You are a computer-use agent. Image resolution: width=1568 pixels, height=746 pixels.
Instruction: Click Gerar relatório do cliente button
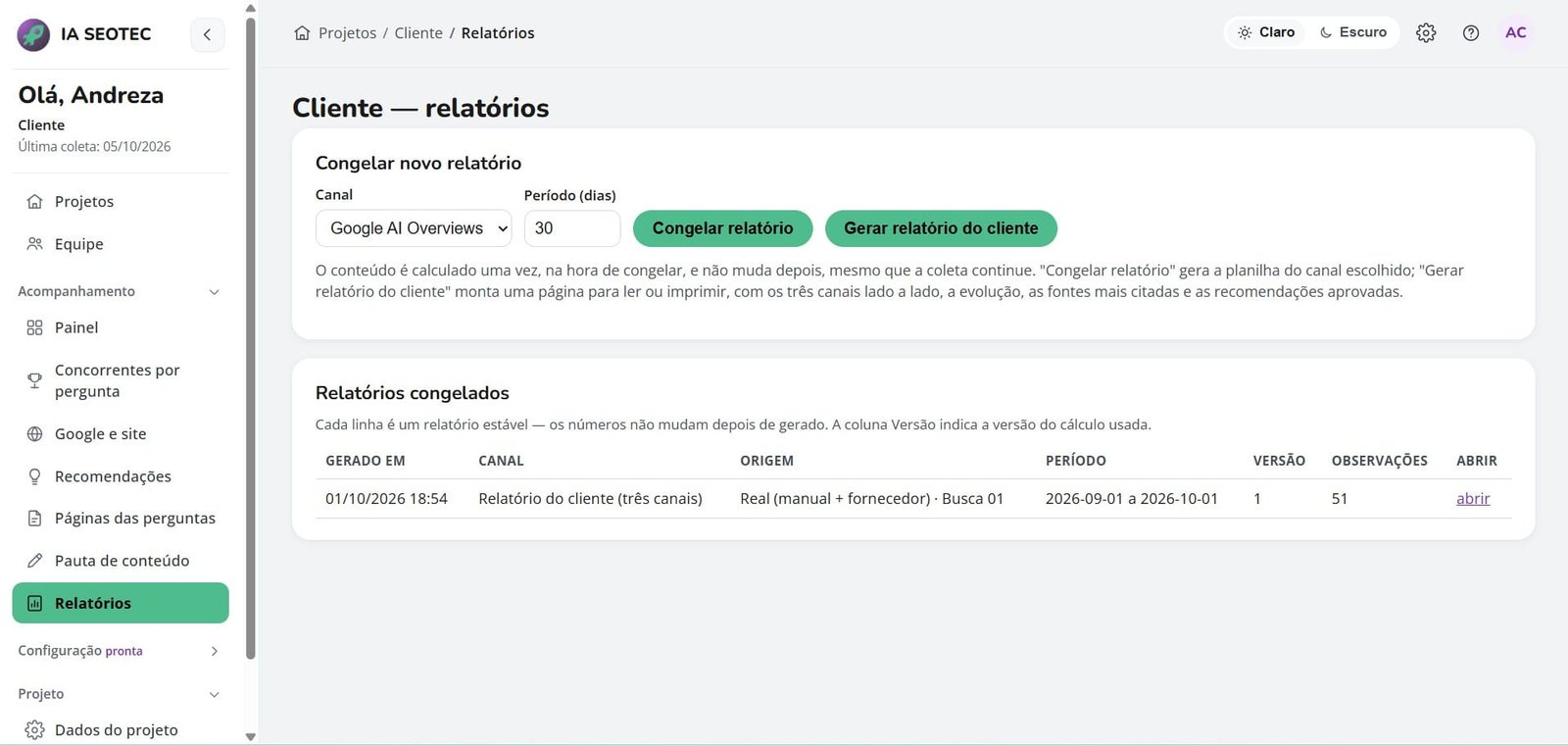tap(941, 228)
